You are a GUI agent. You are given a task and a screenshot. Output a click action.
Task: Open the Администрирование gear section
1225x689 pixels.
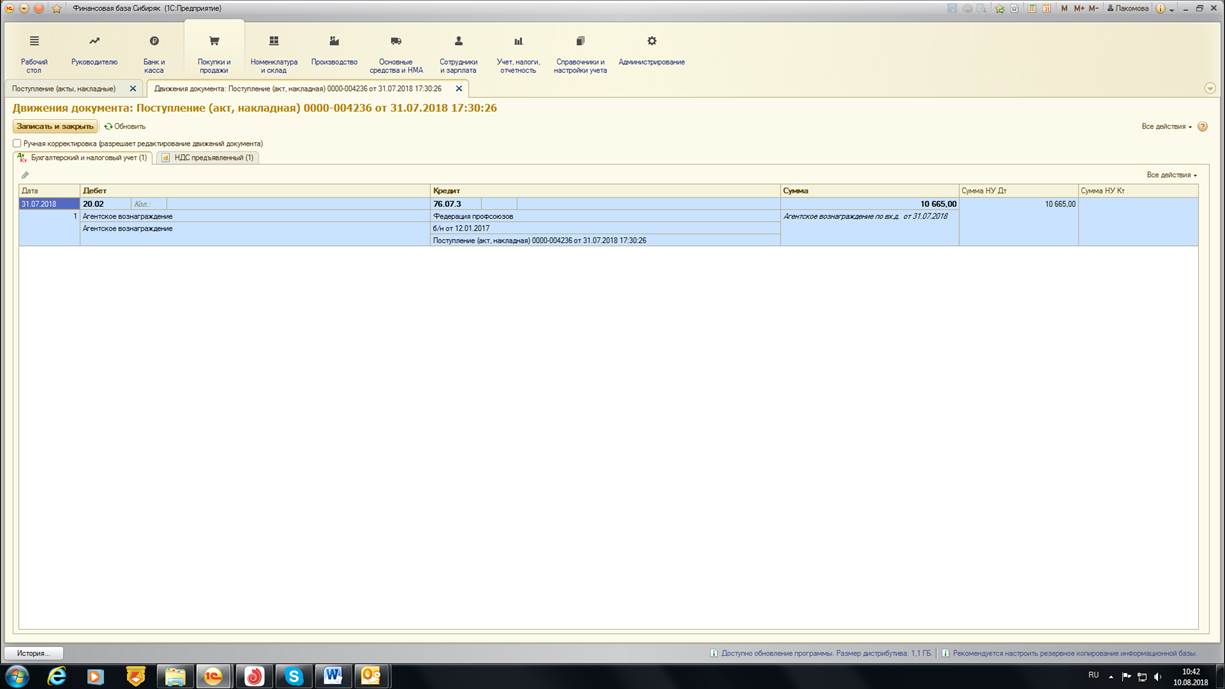point(651,52)
